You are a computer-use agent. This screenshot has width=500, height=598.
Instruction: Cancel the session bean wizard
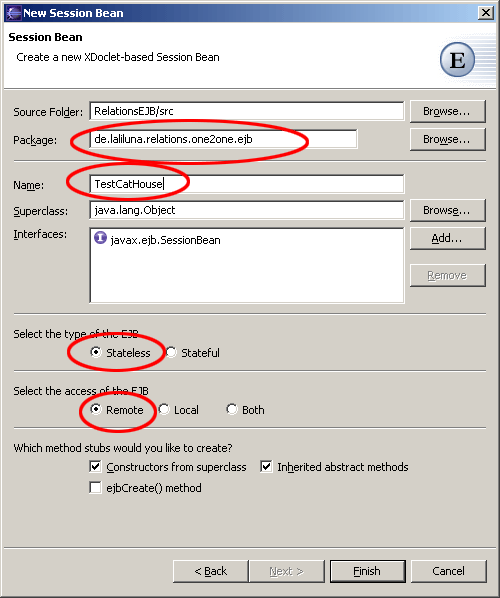449,571
